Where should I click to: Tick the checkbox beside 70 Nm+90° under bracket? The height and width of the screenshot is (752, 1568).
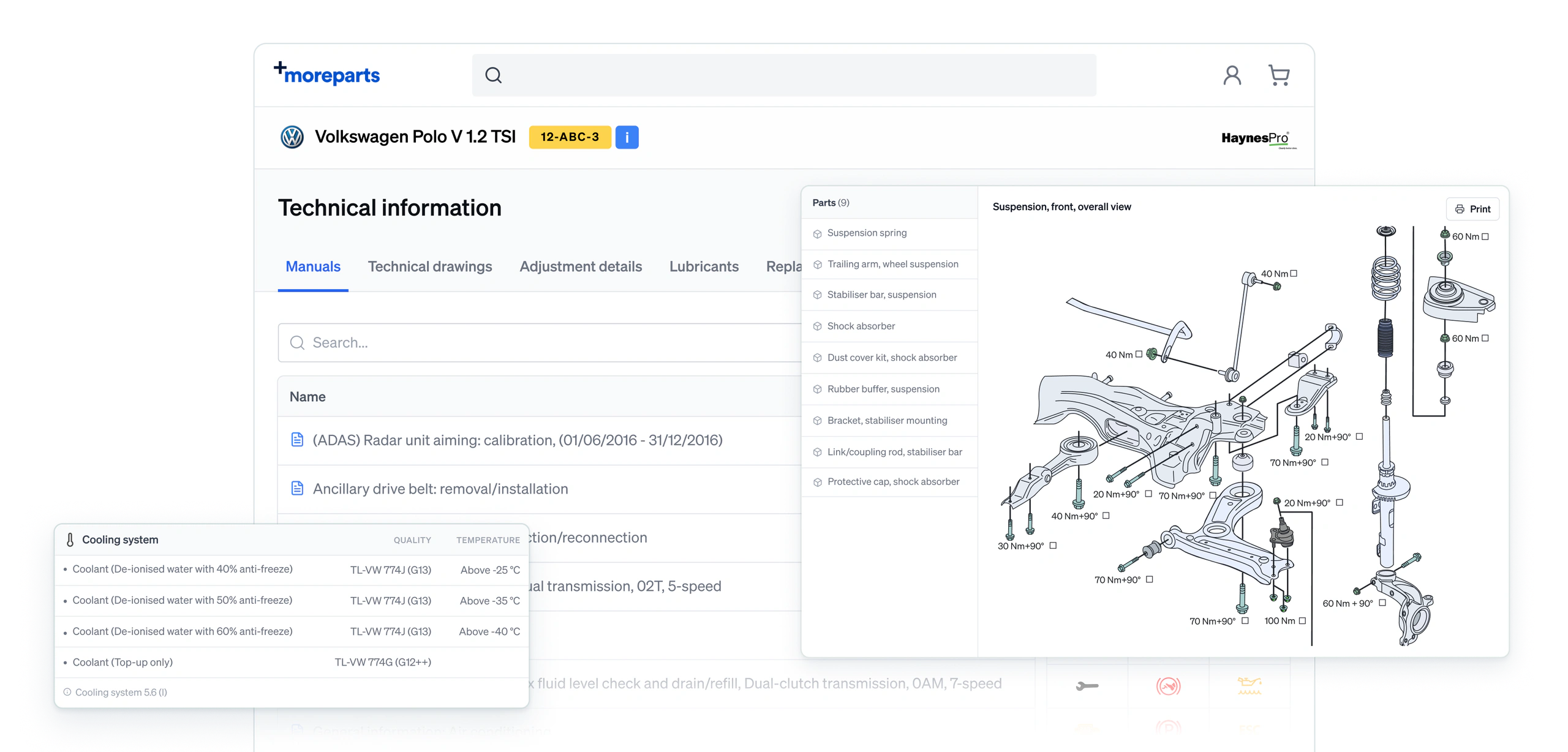coord(1325,462)
